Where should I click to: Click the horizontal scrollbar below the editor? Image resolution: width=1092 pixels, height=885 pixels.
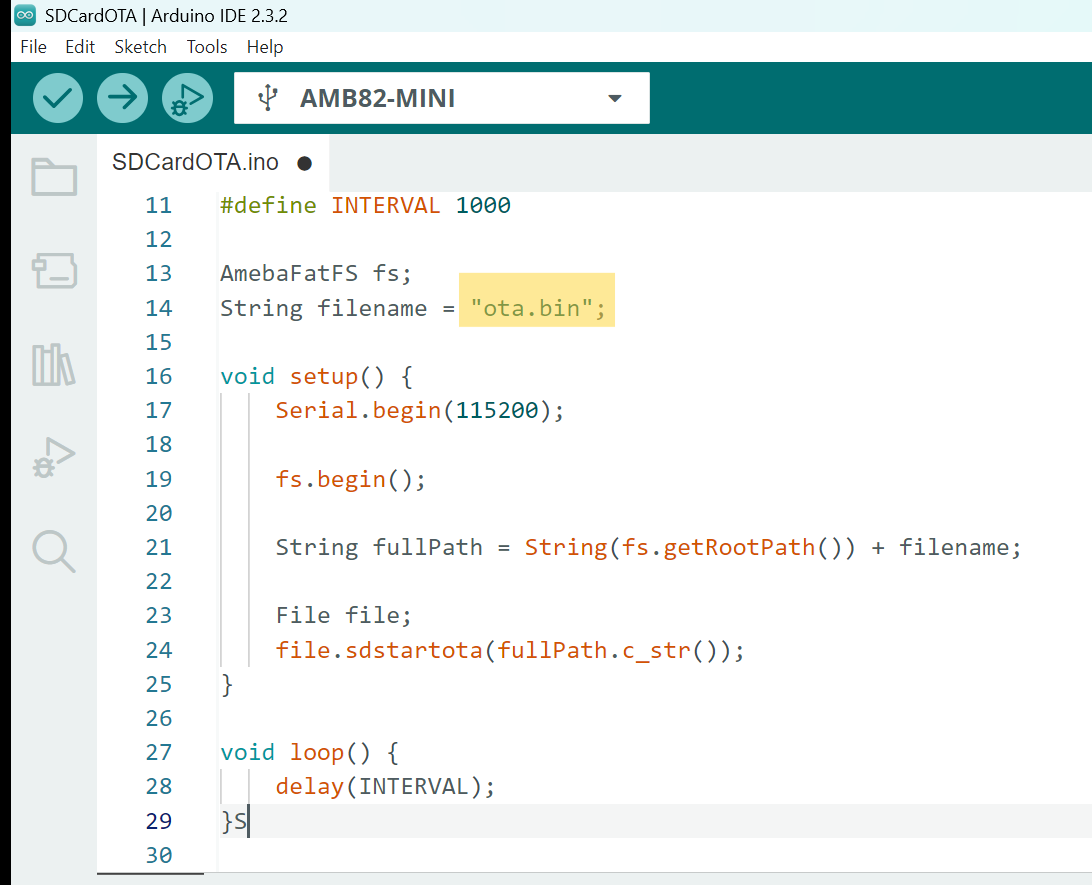pyautogui.click(x=150, y=874)
